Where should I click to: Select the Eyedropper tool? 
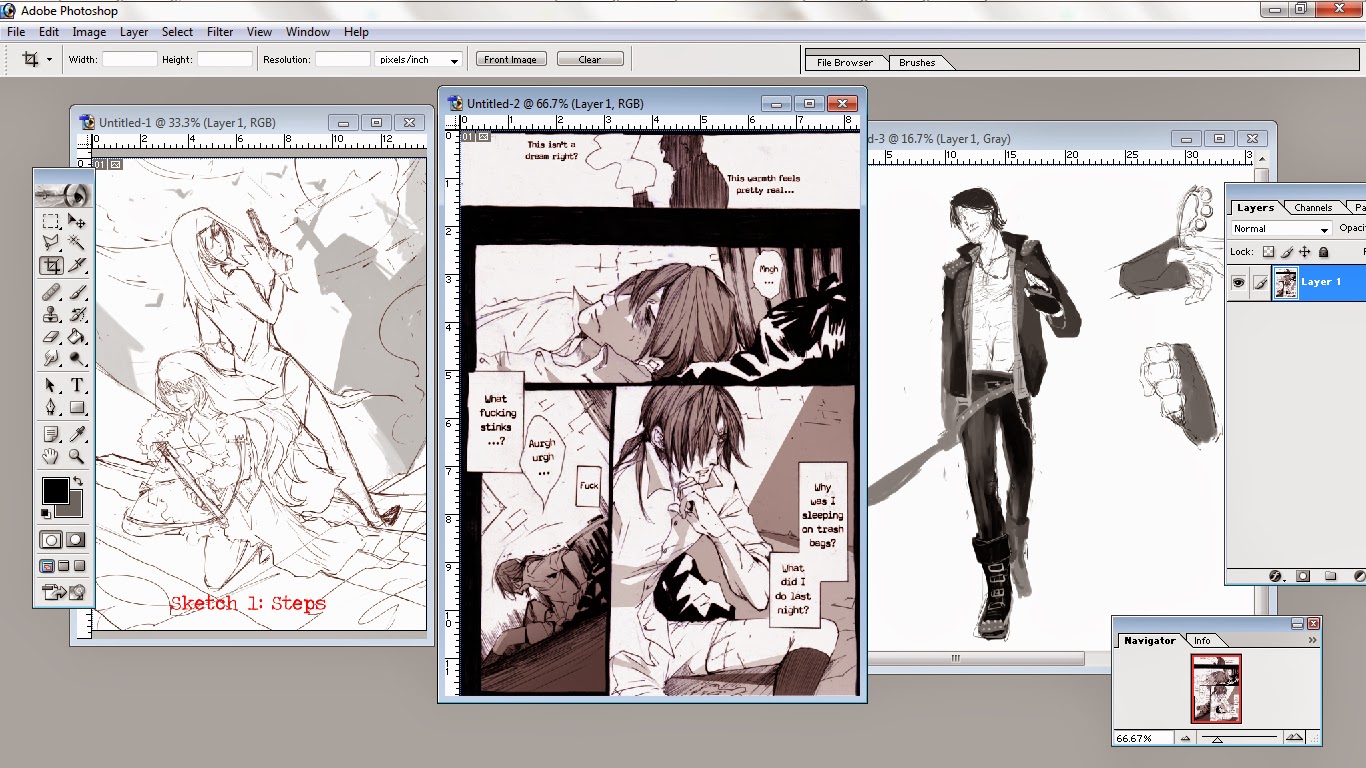pos(76,434)
